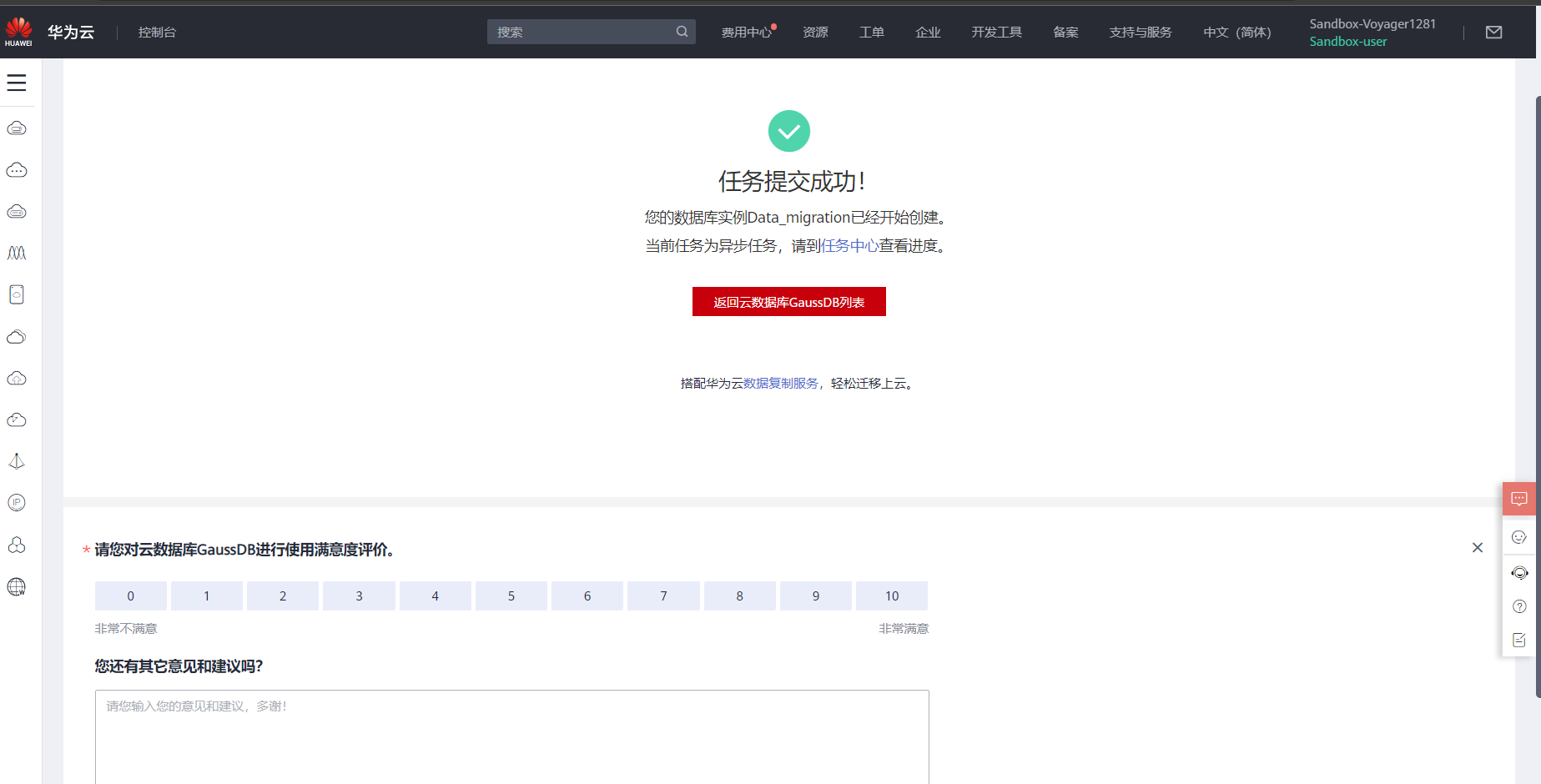Open the hamburger service list menu
The height and width of the screenshot is (784, 1541).
(17, 83)
